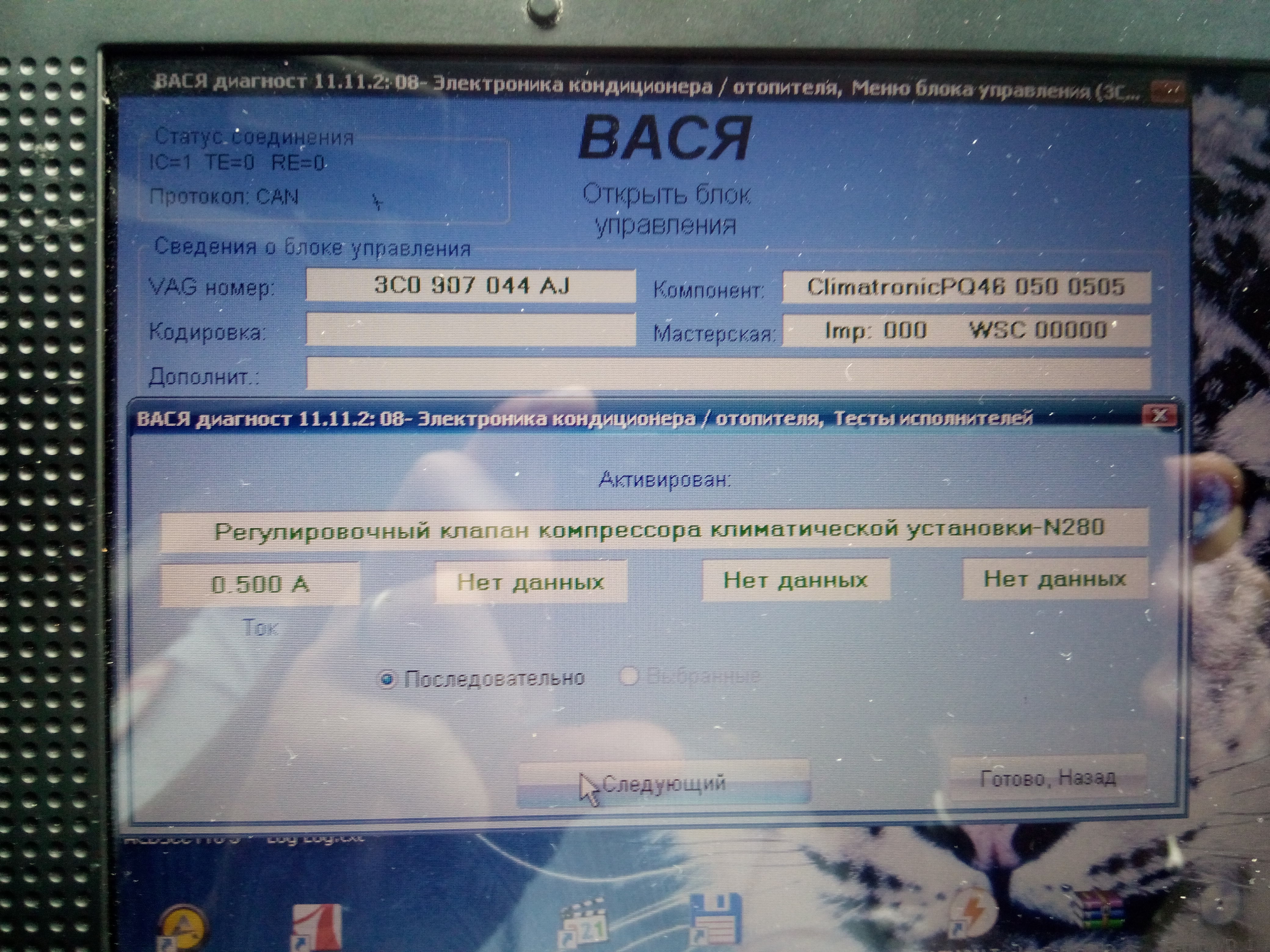Click the Мастерская Imp WSC field
Screen dimensions: 1270x952
966,330
